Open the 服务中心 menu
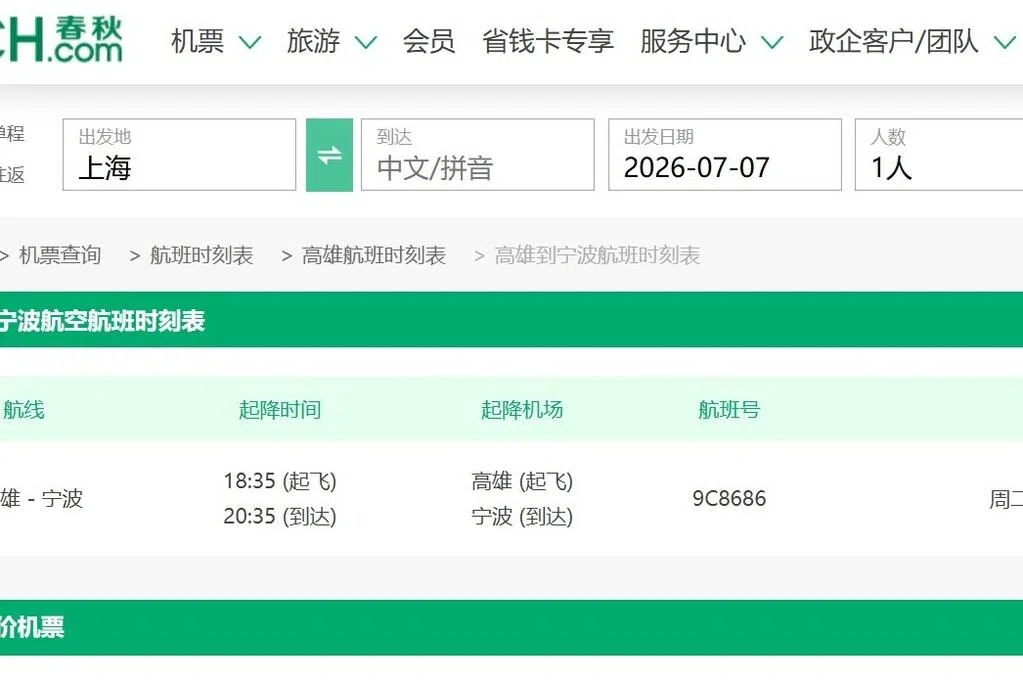1023x682 pixels. coord(693,41)
